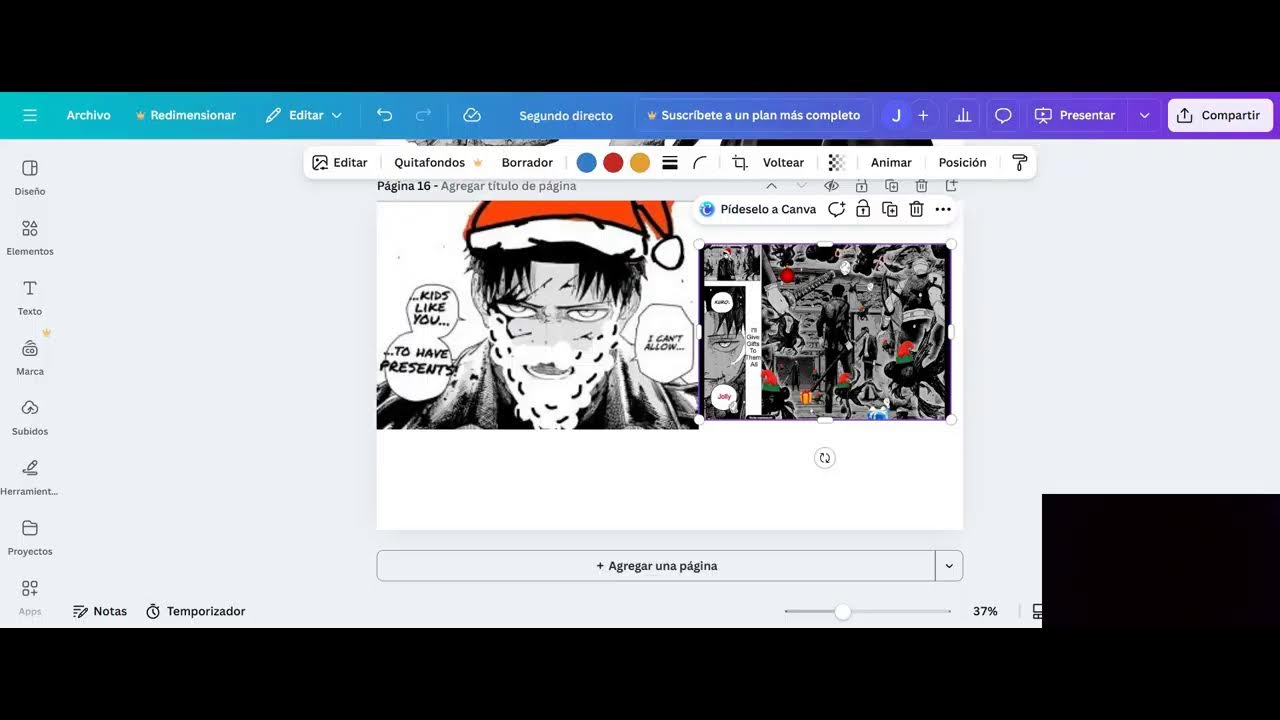Click Editar image in floating toolbar
The image size is (1280, 720).
point(340,162)
